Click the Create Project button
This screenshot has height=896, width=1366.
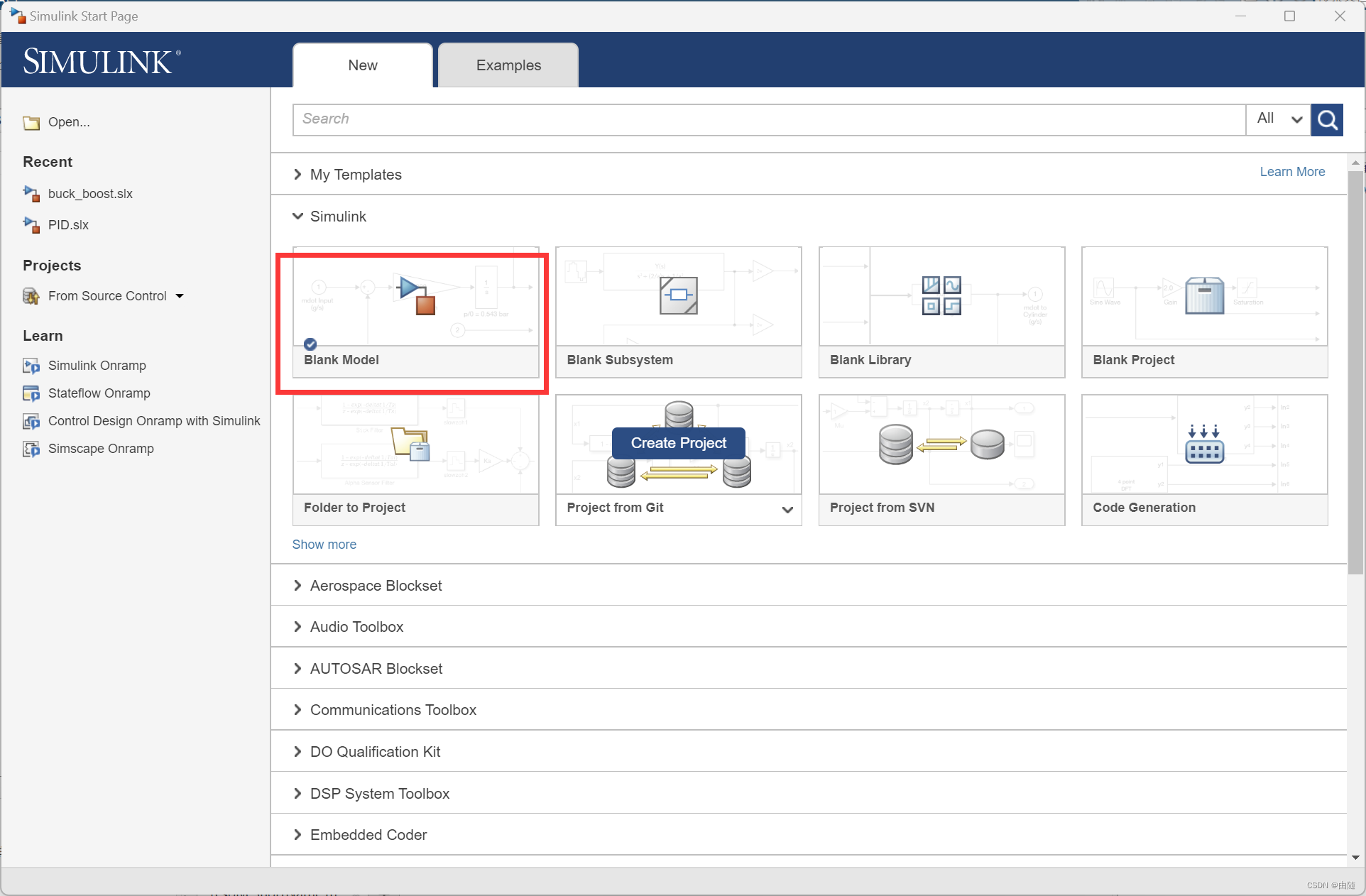[678, 443]
